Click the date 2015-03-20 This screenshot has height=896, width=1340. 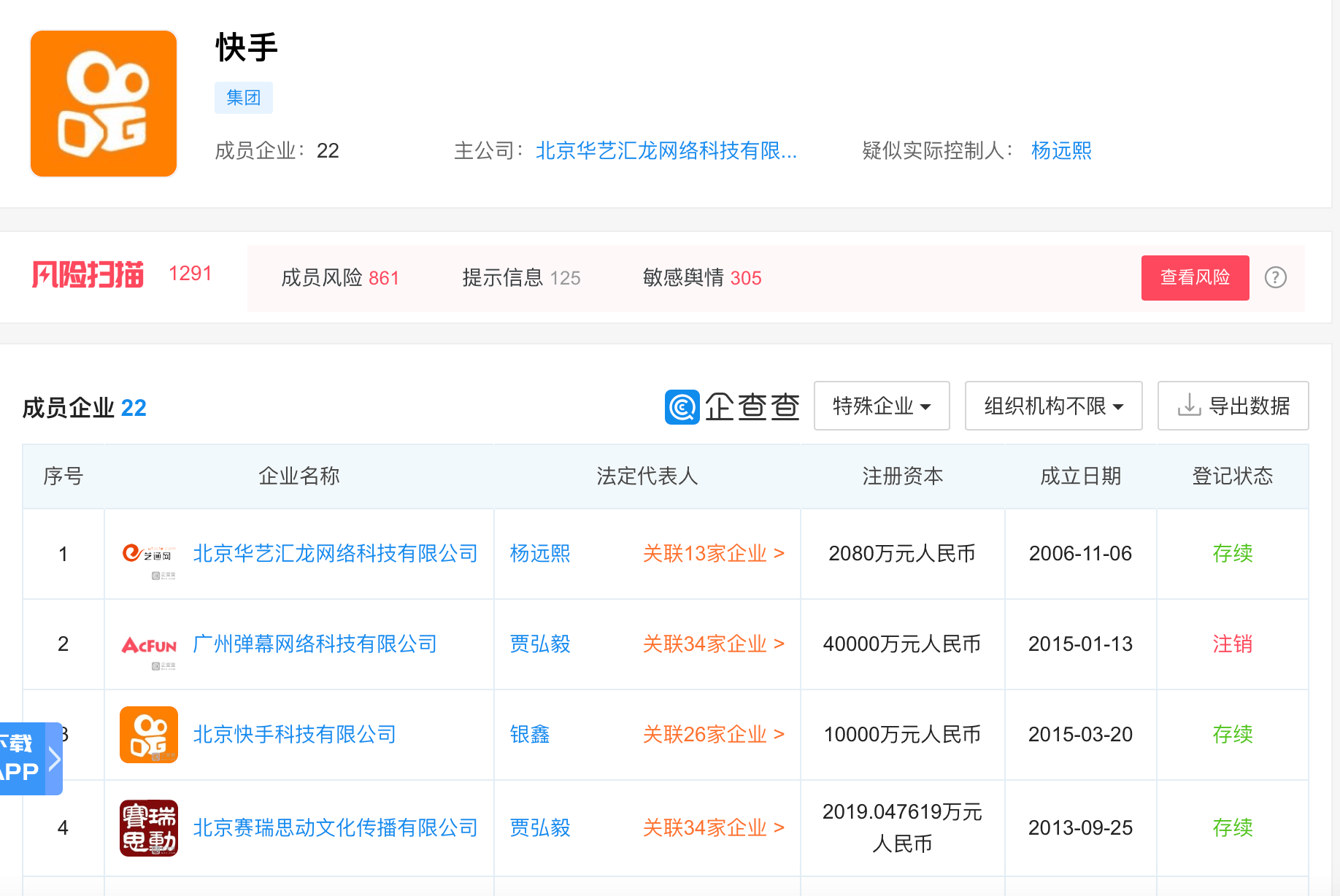[1081, 735]
